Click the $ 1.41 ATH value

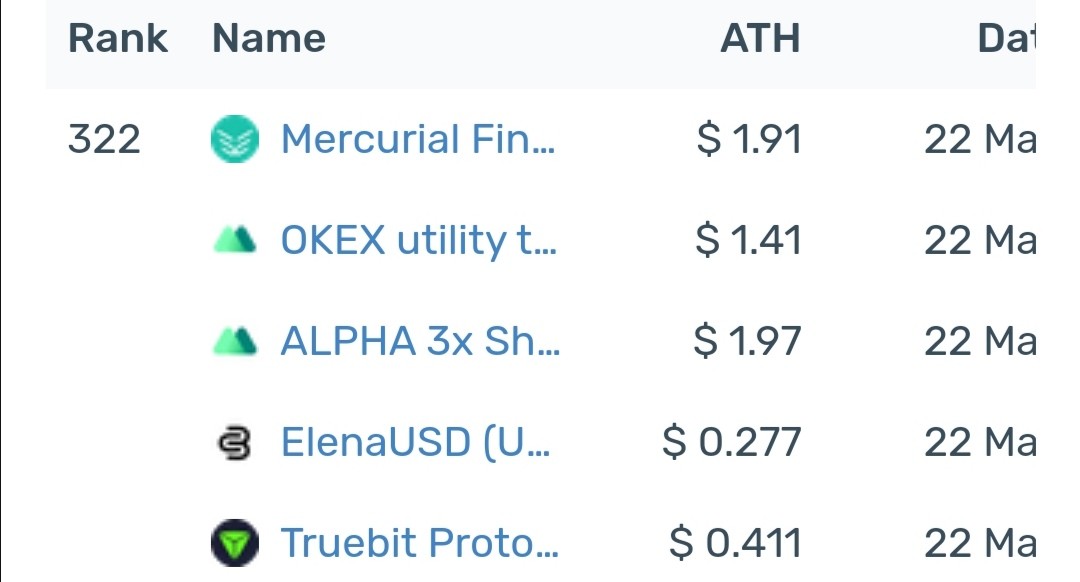[749, 240]
